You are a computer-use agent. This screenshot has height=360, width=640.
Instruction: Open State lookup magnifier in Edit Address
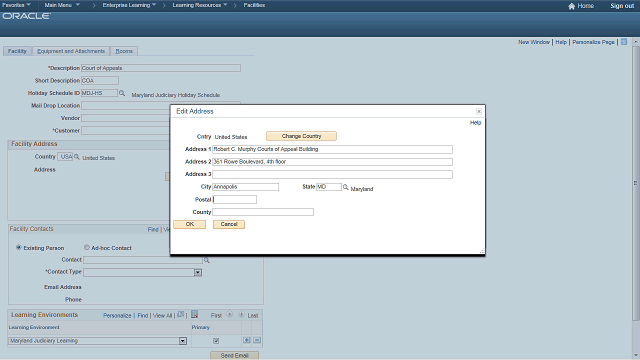tap(346, 187)
